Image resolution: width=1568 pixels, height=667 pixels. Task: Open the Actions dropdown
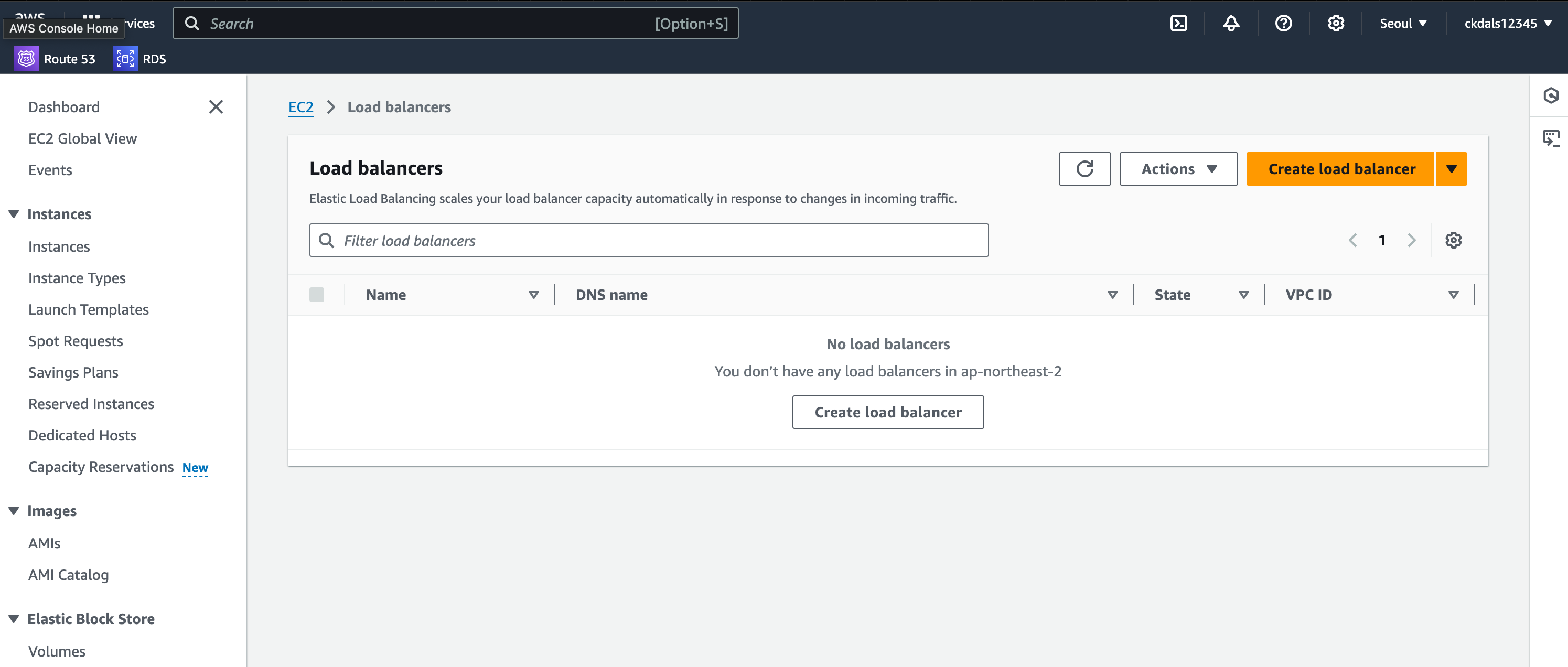point(1178,168)
